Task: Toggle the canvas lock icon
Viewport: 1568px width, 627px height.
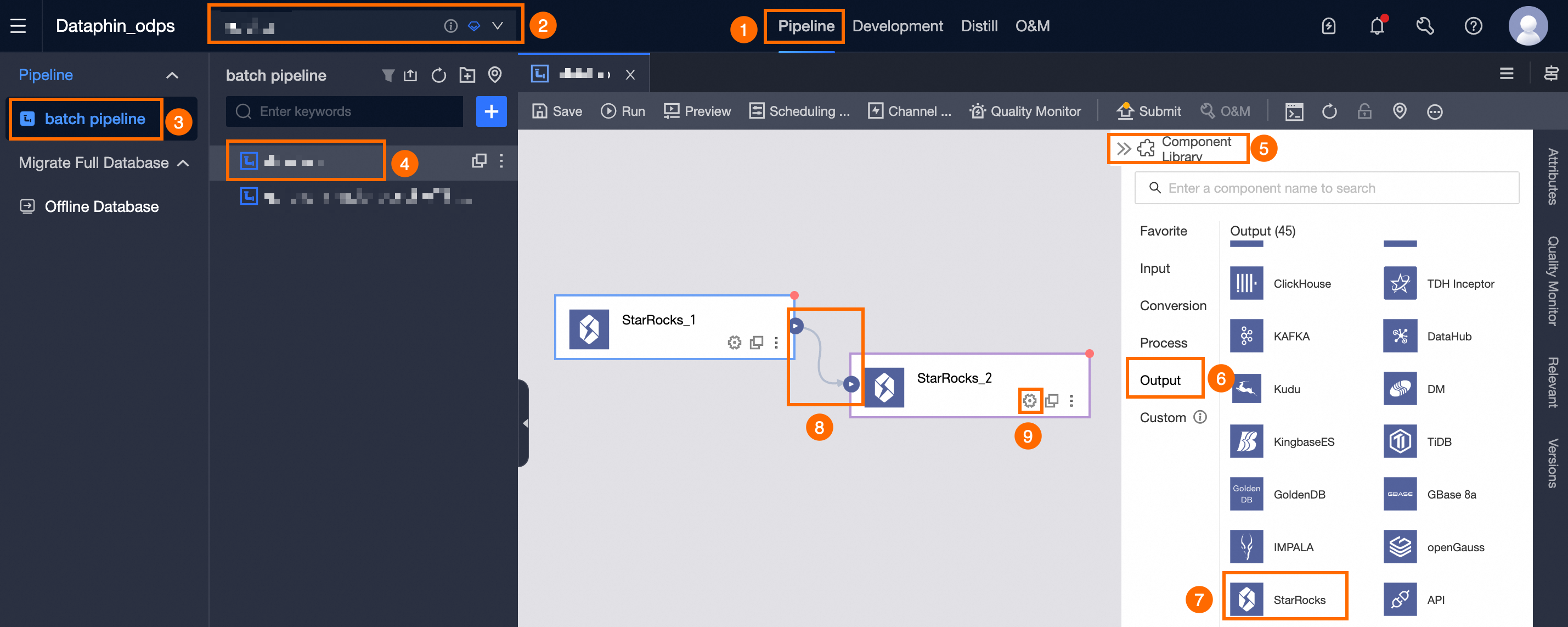Action: pos(1364,111)
